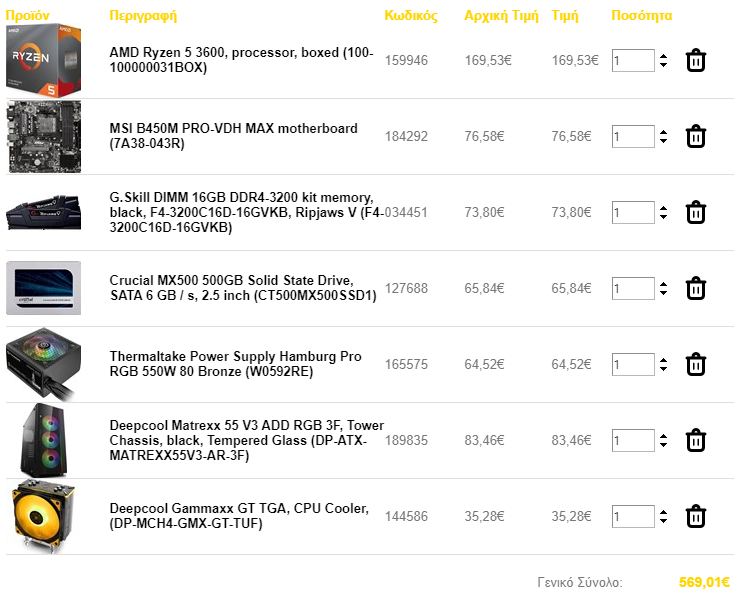This screenshot has width=739, height=601.
Task: Click quantity field for Deepcool Matrexx 55
Action: pyautogui.click(x=633, y=440)
